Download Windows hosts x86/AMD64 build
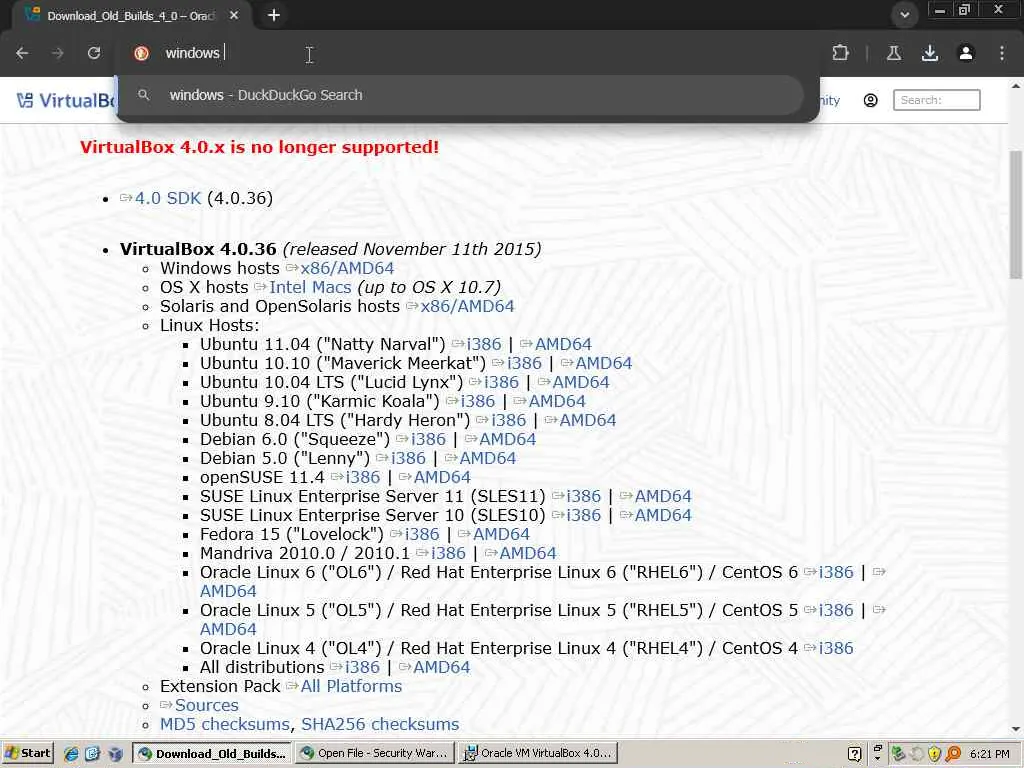Viewport: 1024px width, 768px height. [x=347, y=268]
